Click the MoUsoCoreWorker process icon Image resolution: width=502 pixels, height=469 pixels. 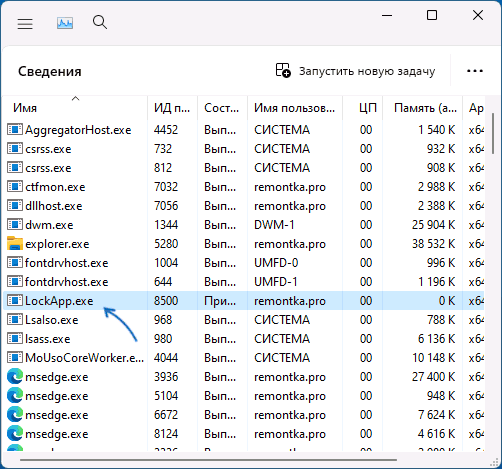tap(15, 357)
